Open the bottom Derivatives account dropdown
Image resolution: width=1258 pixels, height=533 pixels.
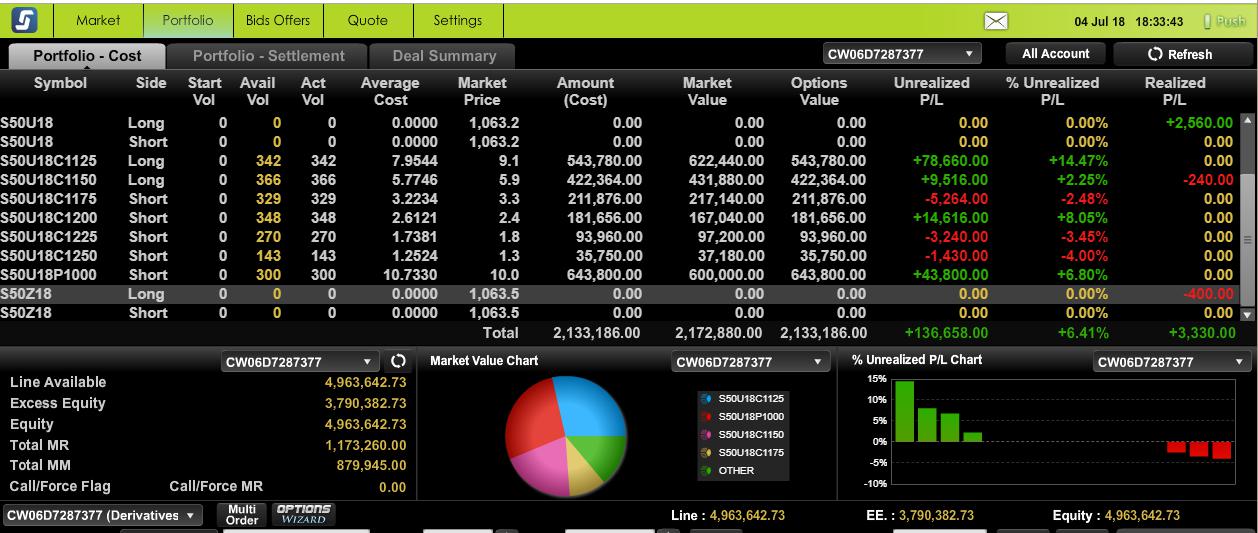click(x=103, y=515)
